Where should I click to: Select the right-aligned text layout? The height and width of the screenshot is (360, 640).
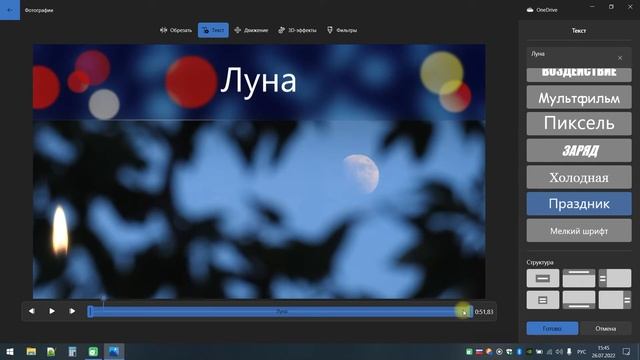click(x=615, y=300)
